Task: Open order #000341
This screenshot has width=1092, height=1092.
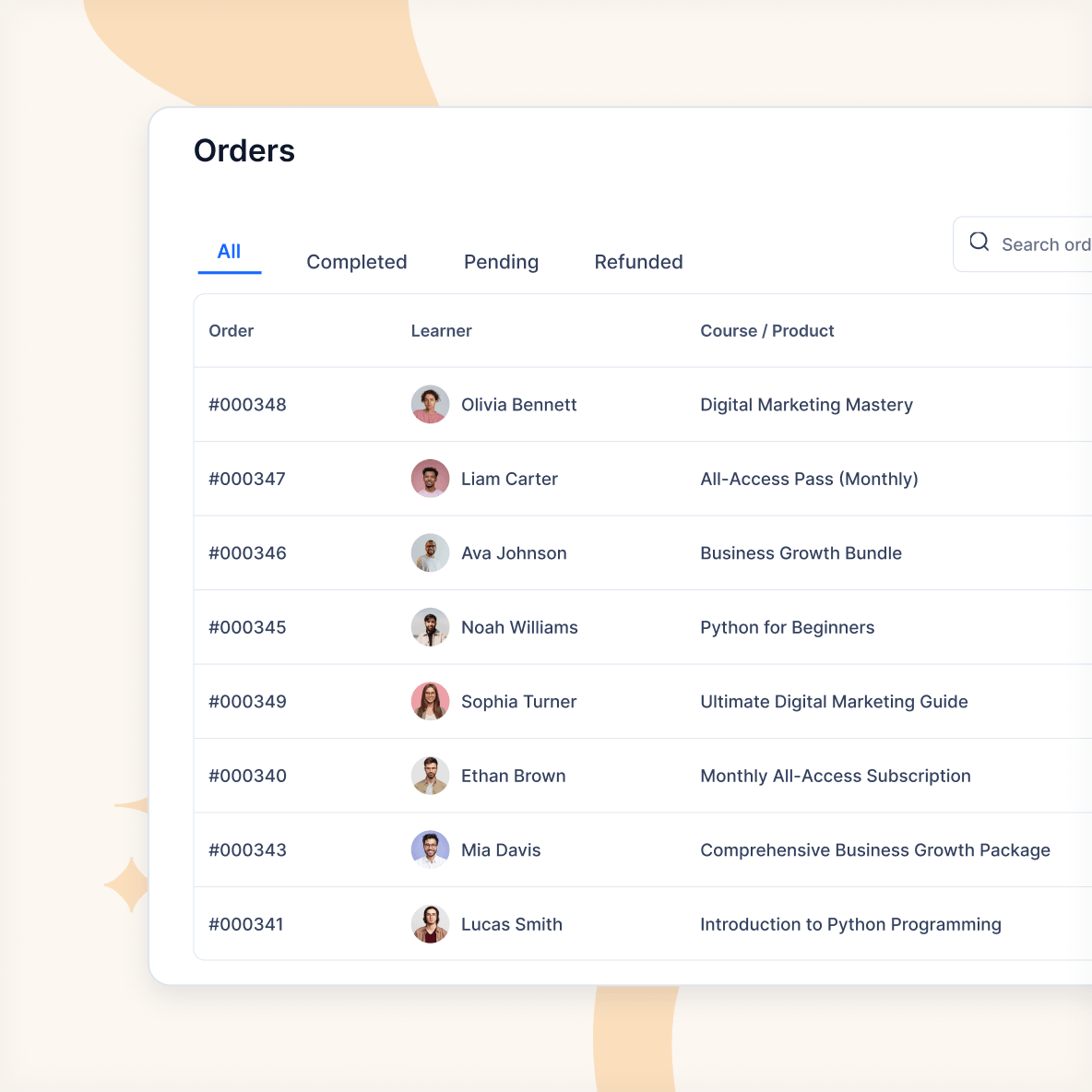Action: coord(246,924)
